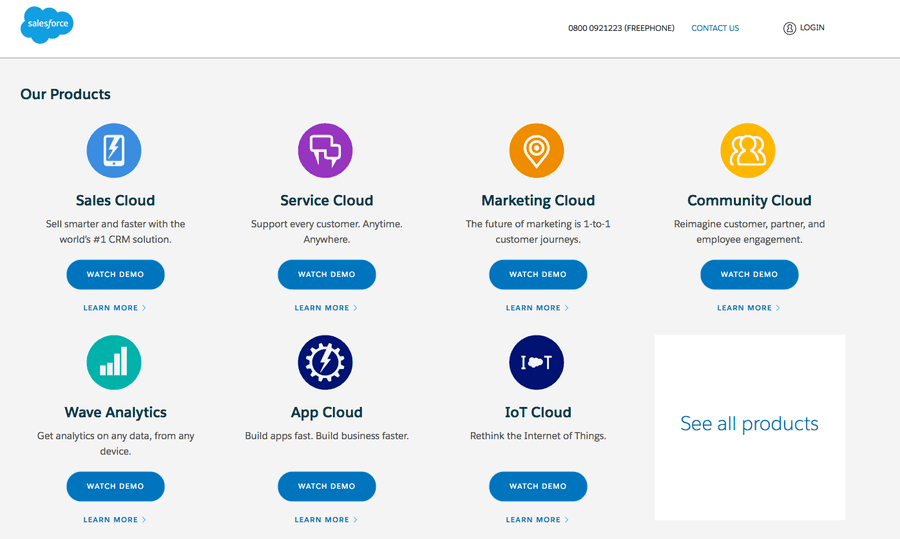Click the Service Cloud heading
Screen dimensions: 900x539
coord(327,200)
